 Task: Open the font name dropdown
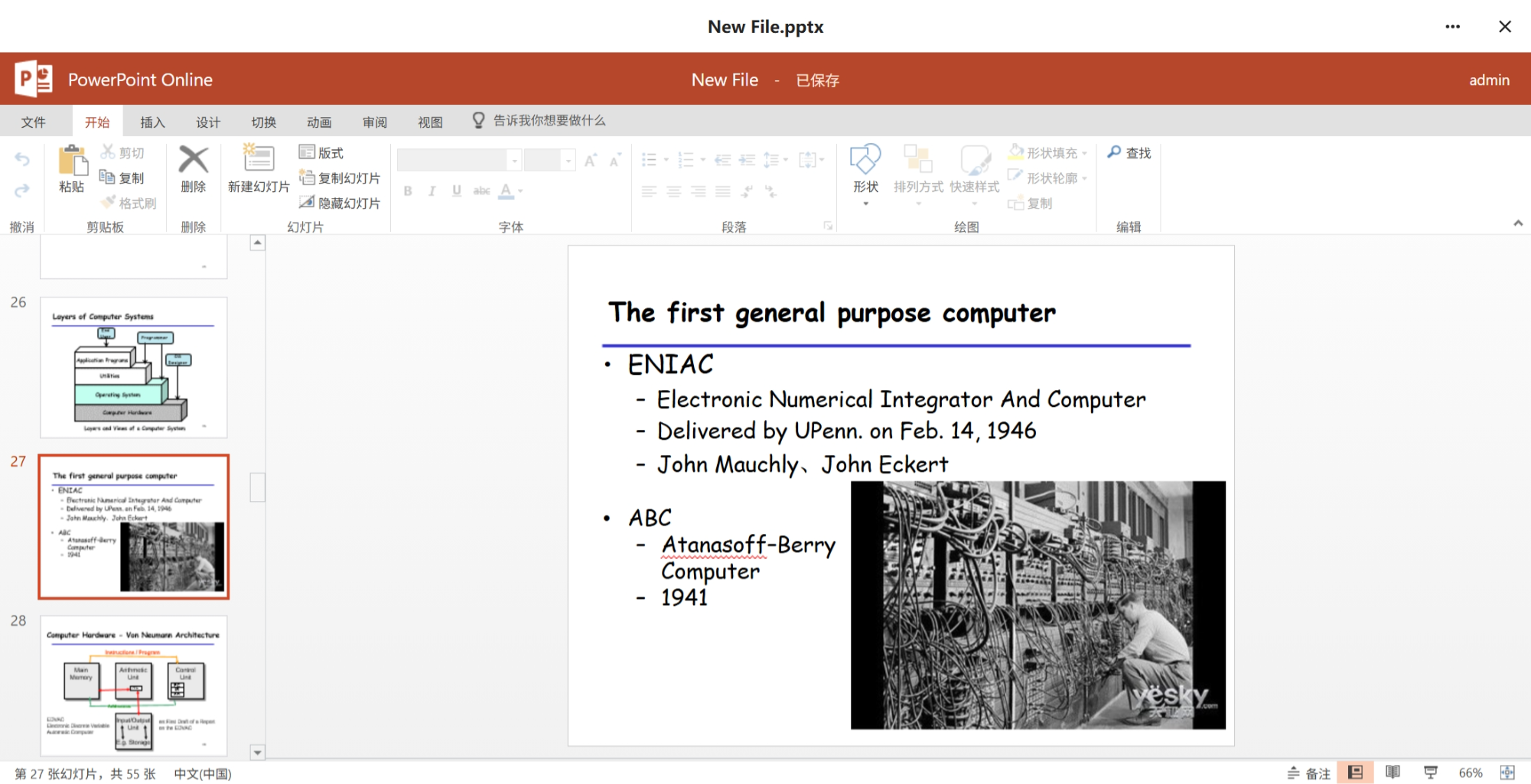514,160
